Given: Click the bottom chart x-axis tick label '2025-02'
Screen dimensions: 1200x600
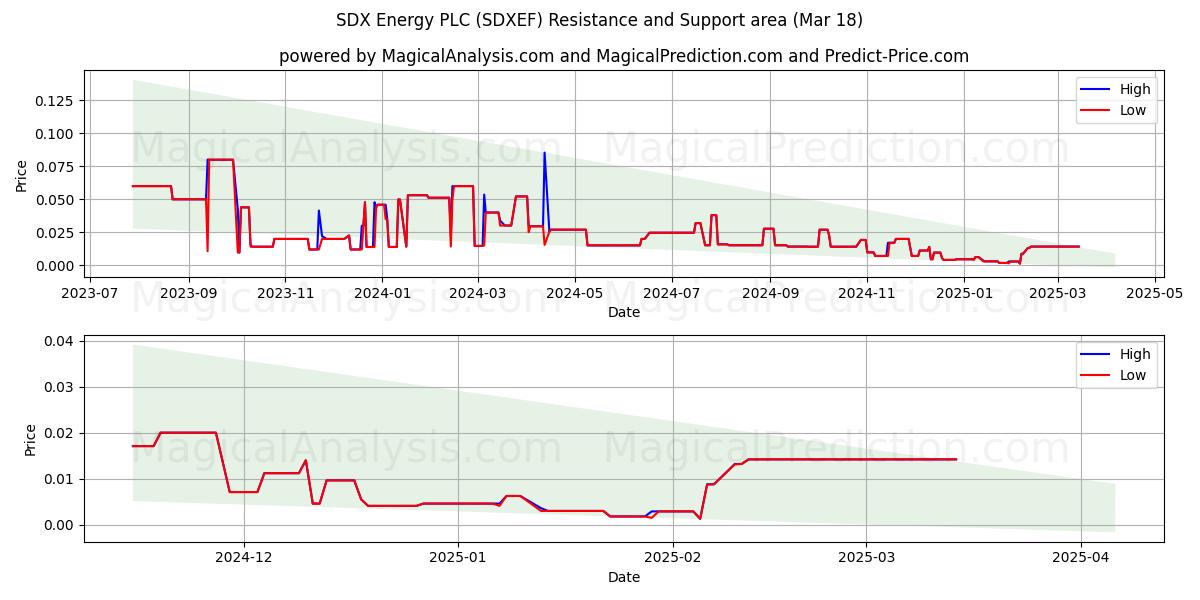Looking at the screenshot, I should pyautogui.click(x=673, y=559).
